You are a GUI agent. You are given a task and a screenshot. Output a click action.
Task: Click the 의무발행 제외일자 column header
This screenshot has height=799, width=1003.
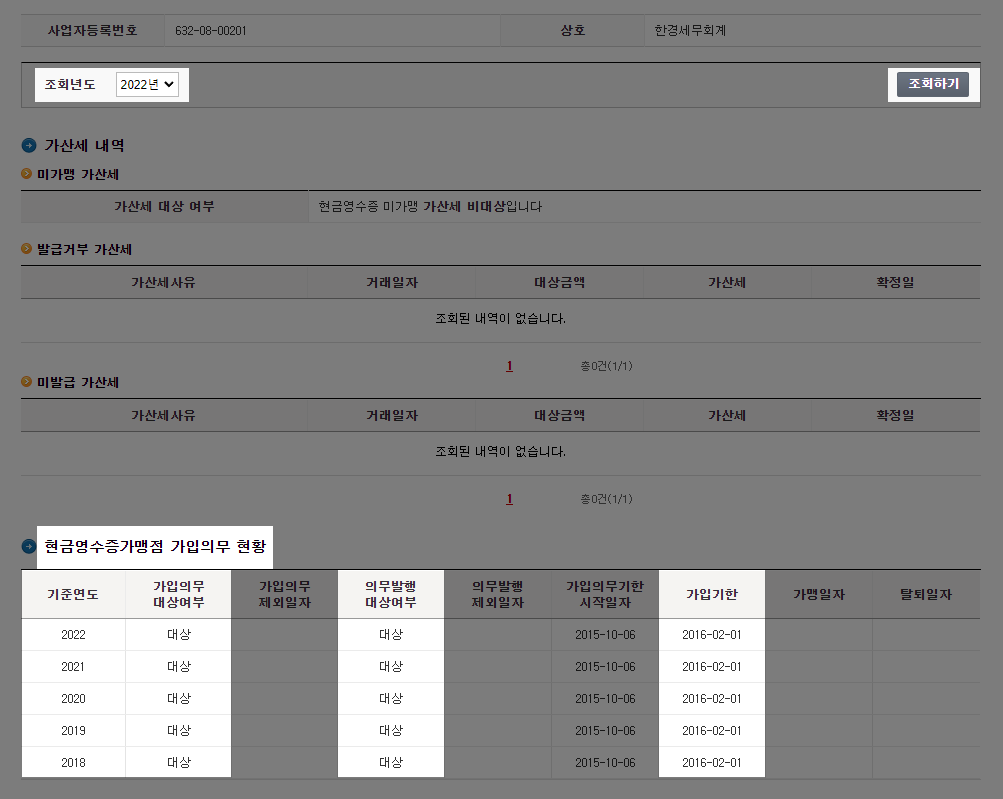click(x=498, y=594)
